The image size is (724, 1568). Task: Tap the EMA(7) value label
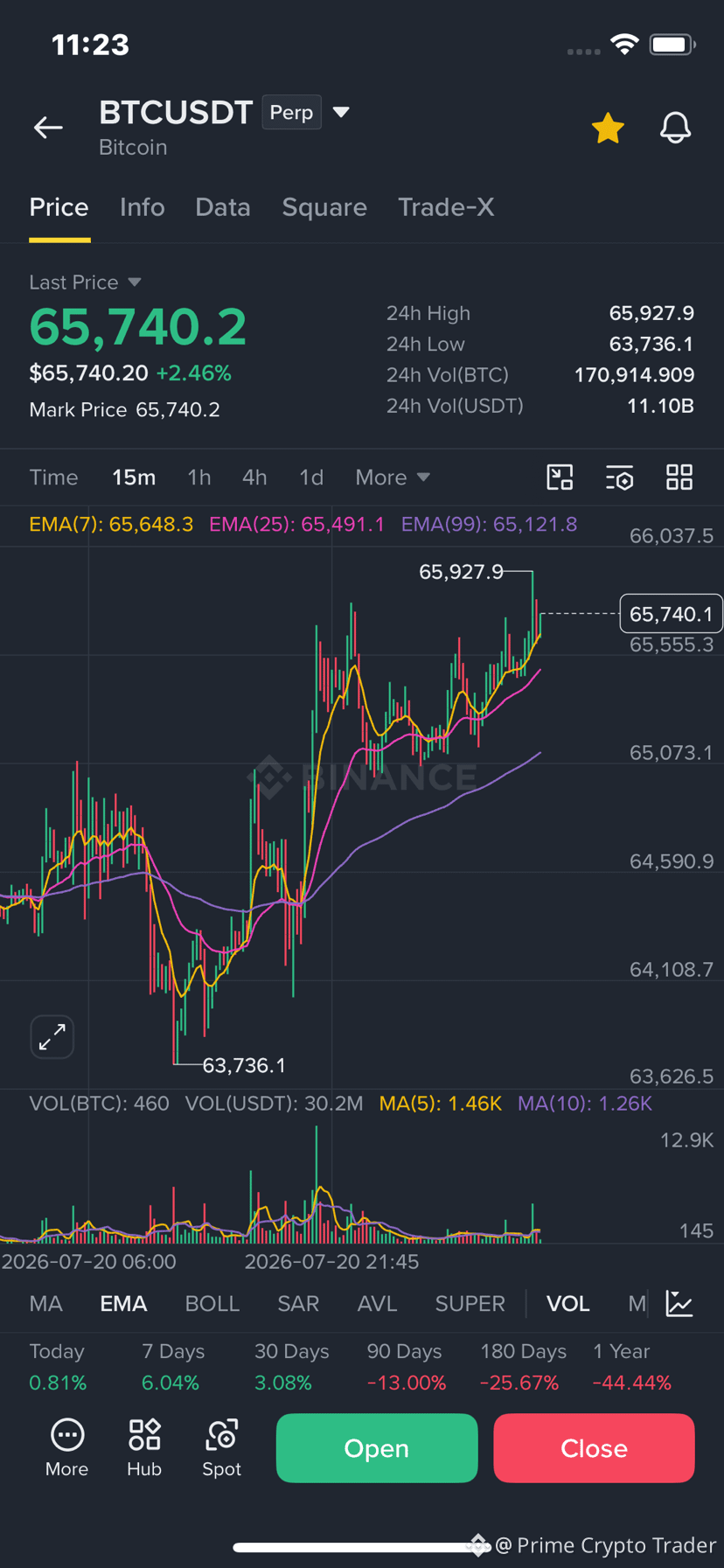tap(111, 525)
